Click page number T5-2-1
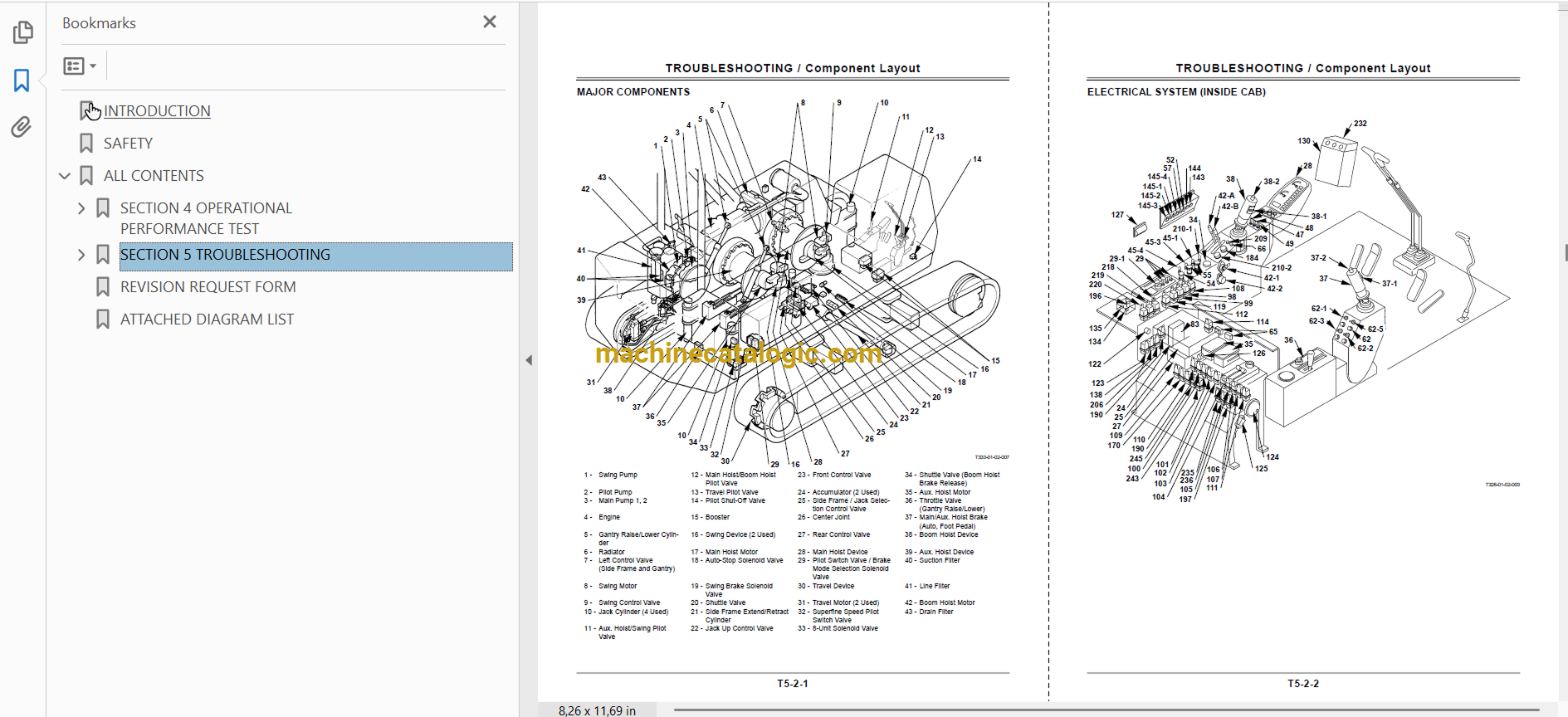The width and height of the screenshot is (1568, 717). coord(793,684)
